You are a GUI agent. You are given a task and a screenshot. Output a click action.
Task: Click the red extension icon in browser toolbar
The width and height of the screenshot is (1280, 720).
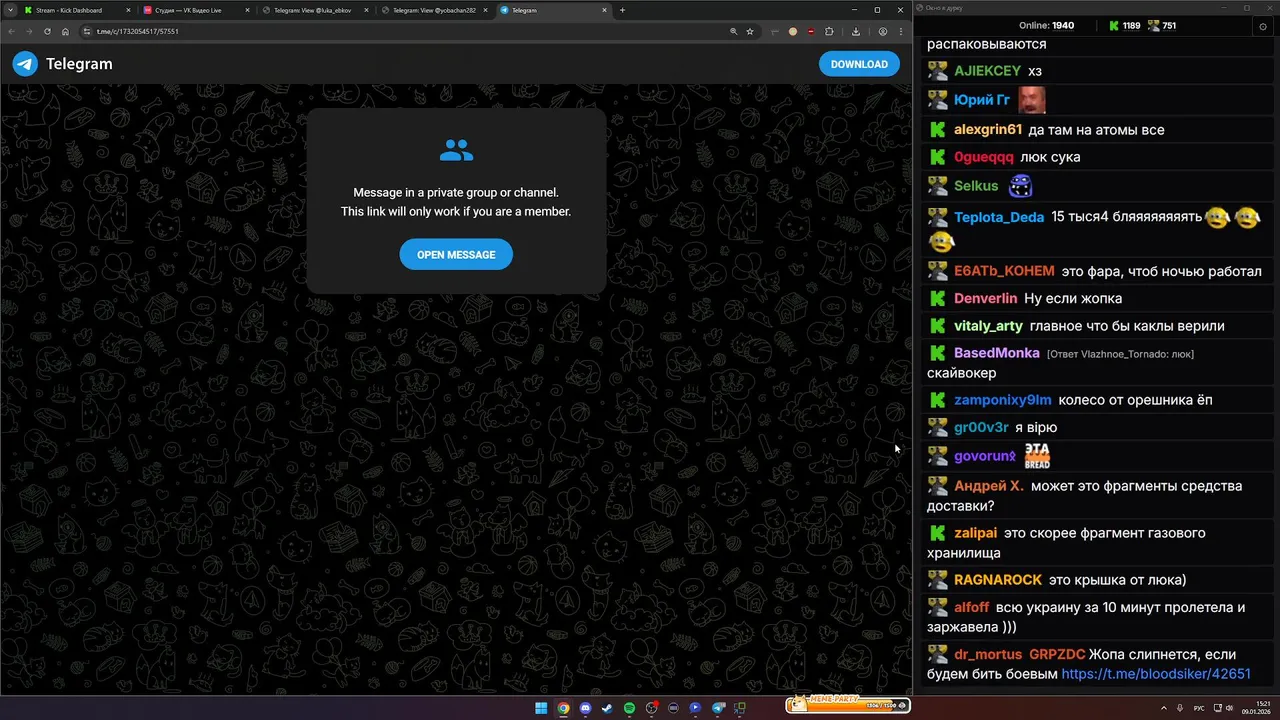(x=811, y=31)
